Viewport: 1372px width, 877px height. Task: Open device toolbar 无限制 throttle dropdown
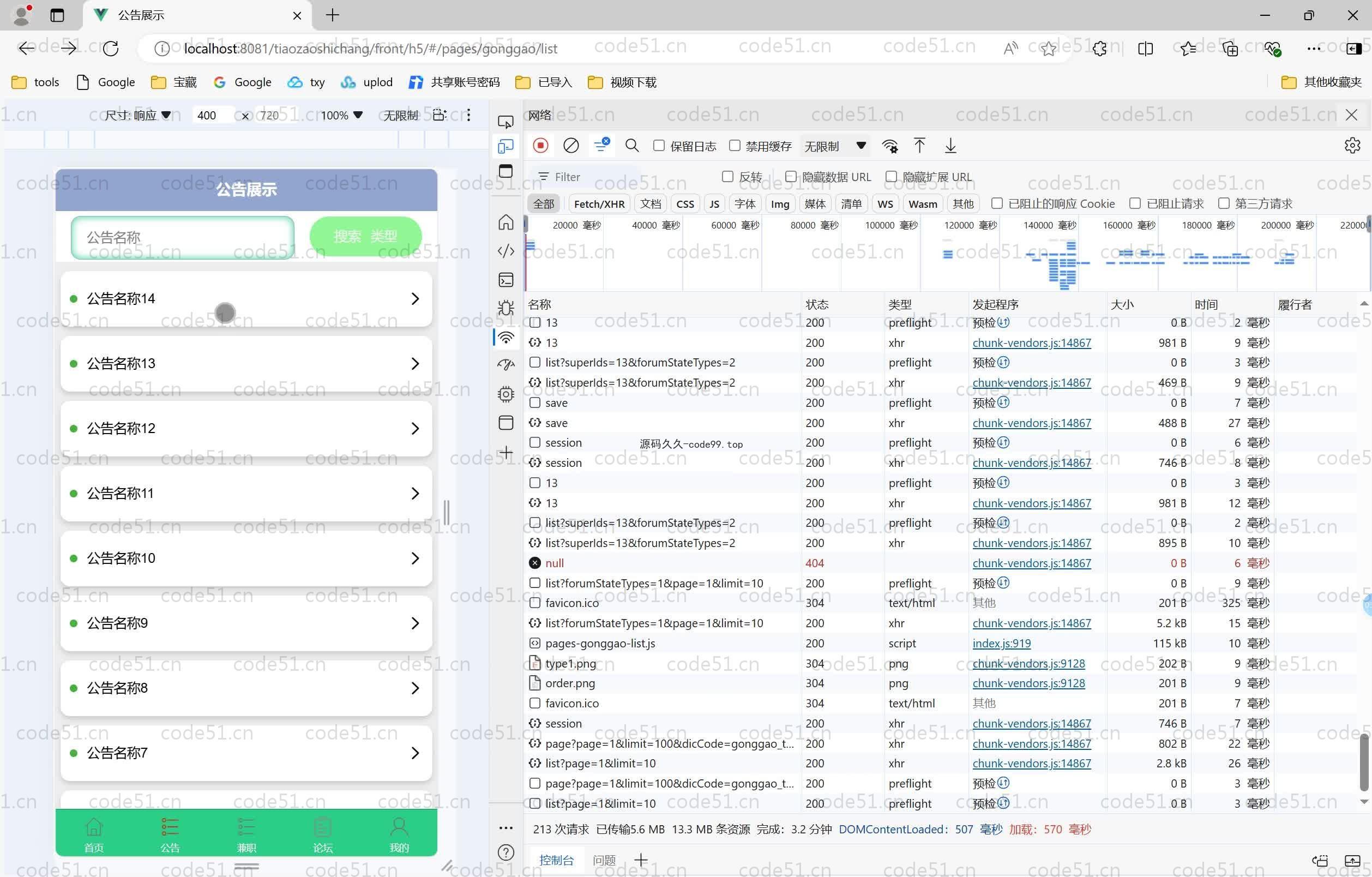tap(401, 115)
